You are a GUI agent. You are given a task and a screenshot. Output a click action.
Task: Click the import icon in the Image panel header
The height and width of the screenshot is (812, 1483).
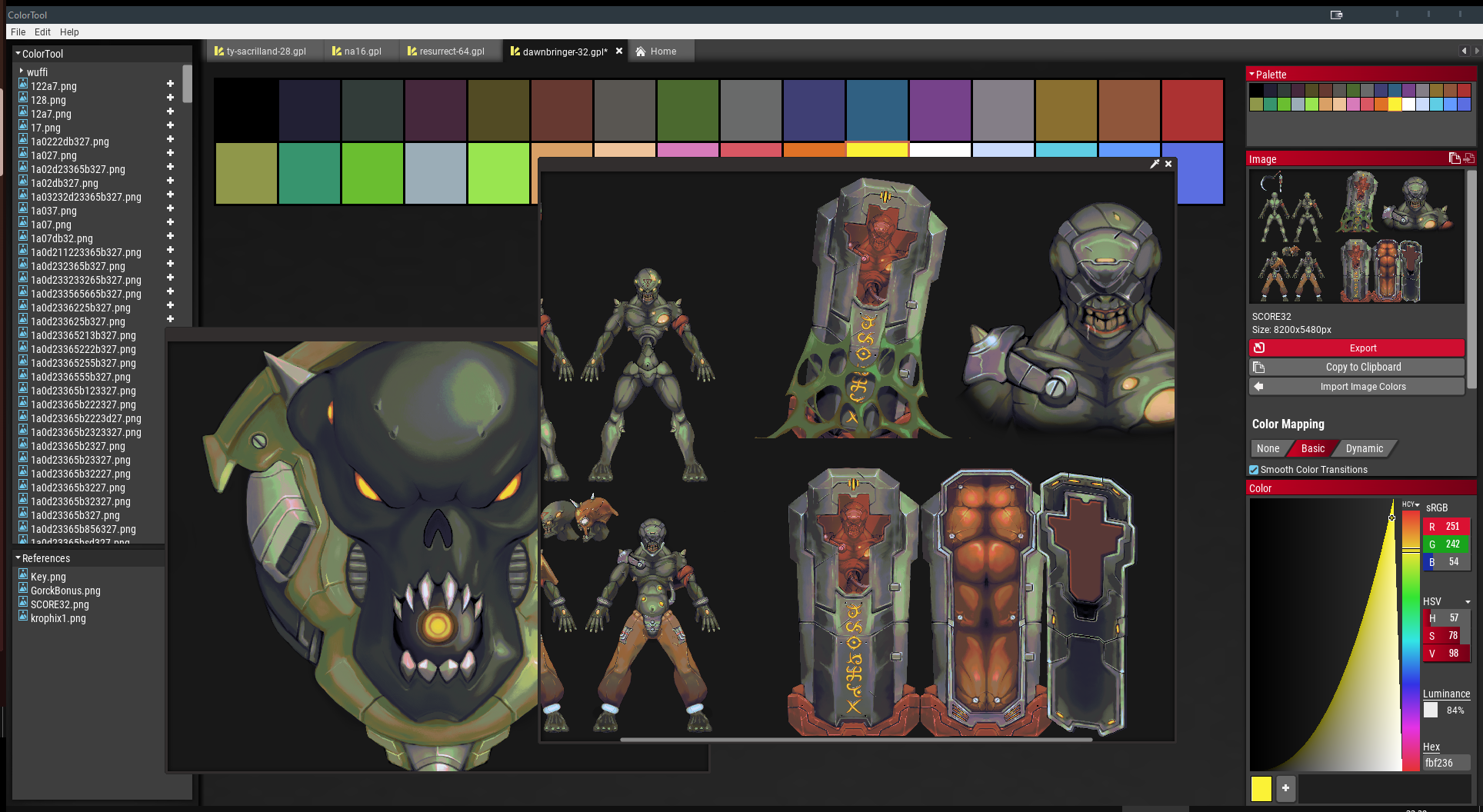click(x=1468, y=158)
